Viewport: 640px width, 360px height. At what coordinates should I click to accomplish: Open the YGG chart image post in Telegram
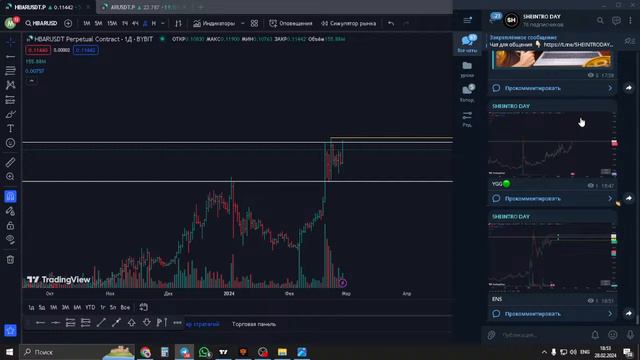pos(553,145)
